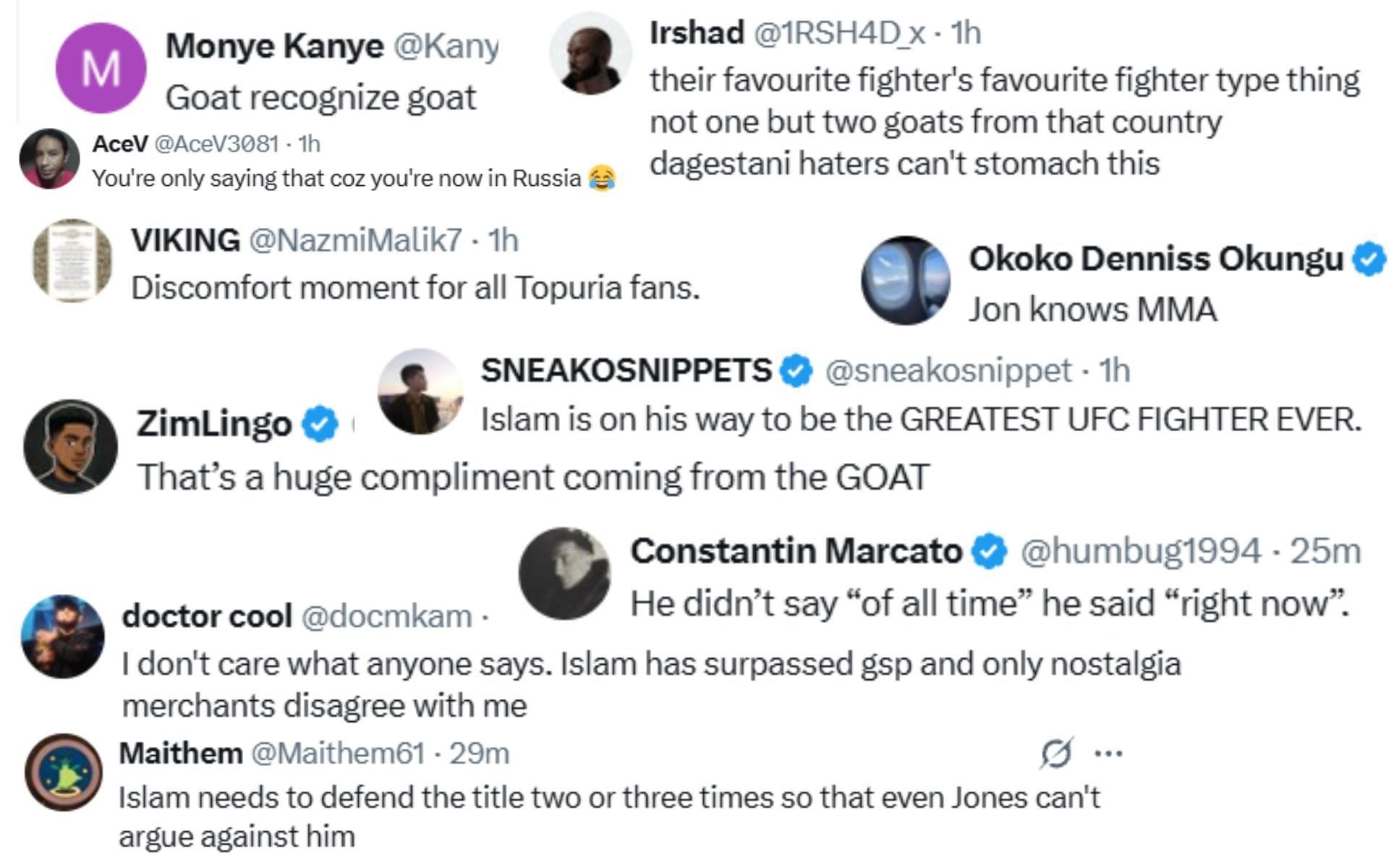Click the Grok slash icon on Maithem's tweet
The width and height of the screenshot is (1389, 868).
click(1056, 754)
